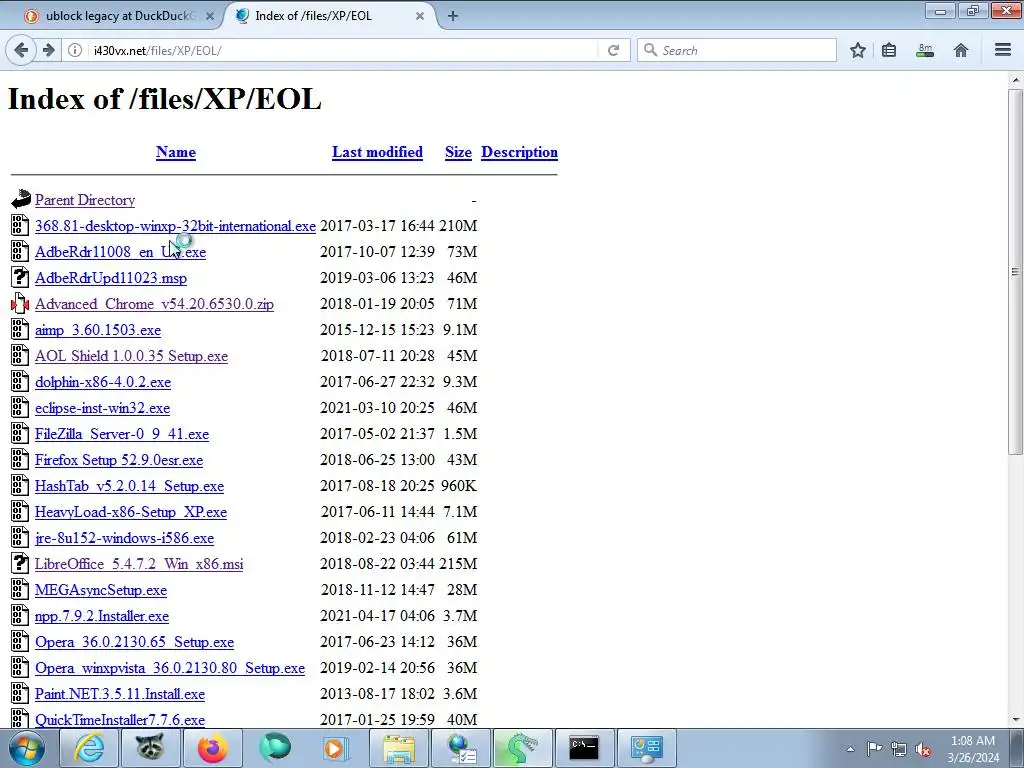Download AdbeRdrUpd11023.msp file
This screenshot has height=768, width=1024.
point(111,278)
